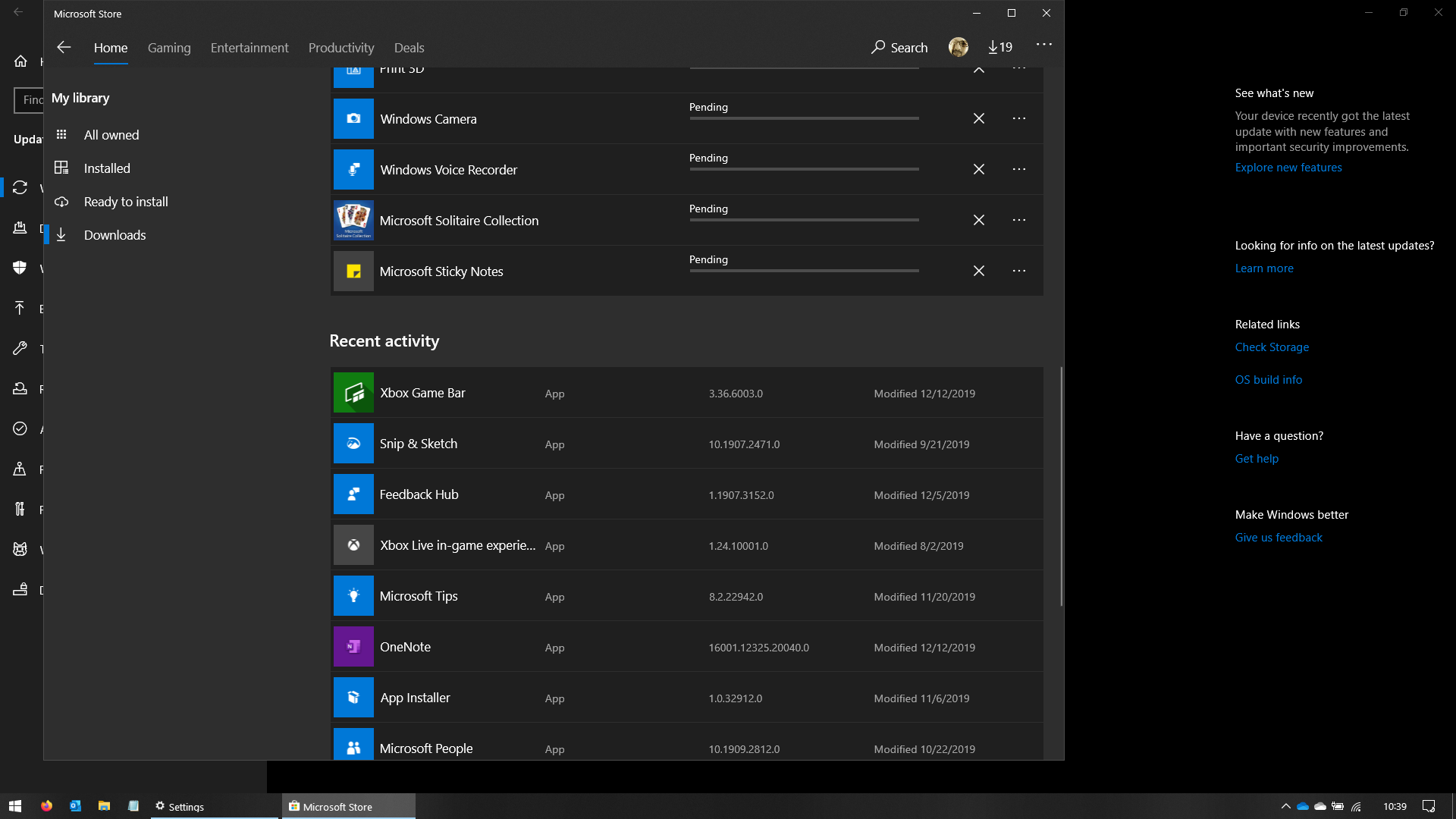1456x819 pixels.
Task: Click the Microsoft People icon
Action: 353,745
